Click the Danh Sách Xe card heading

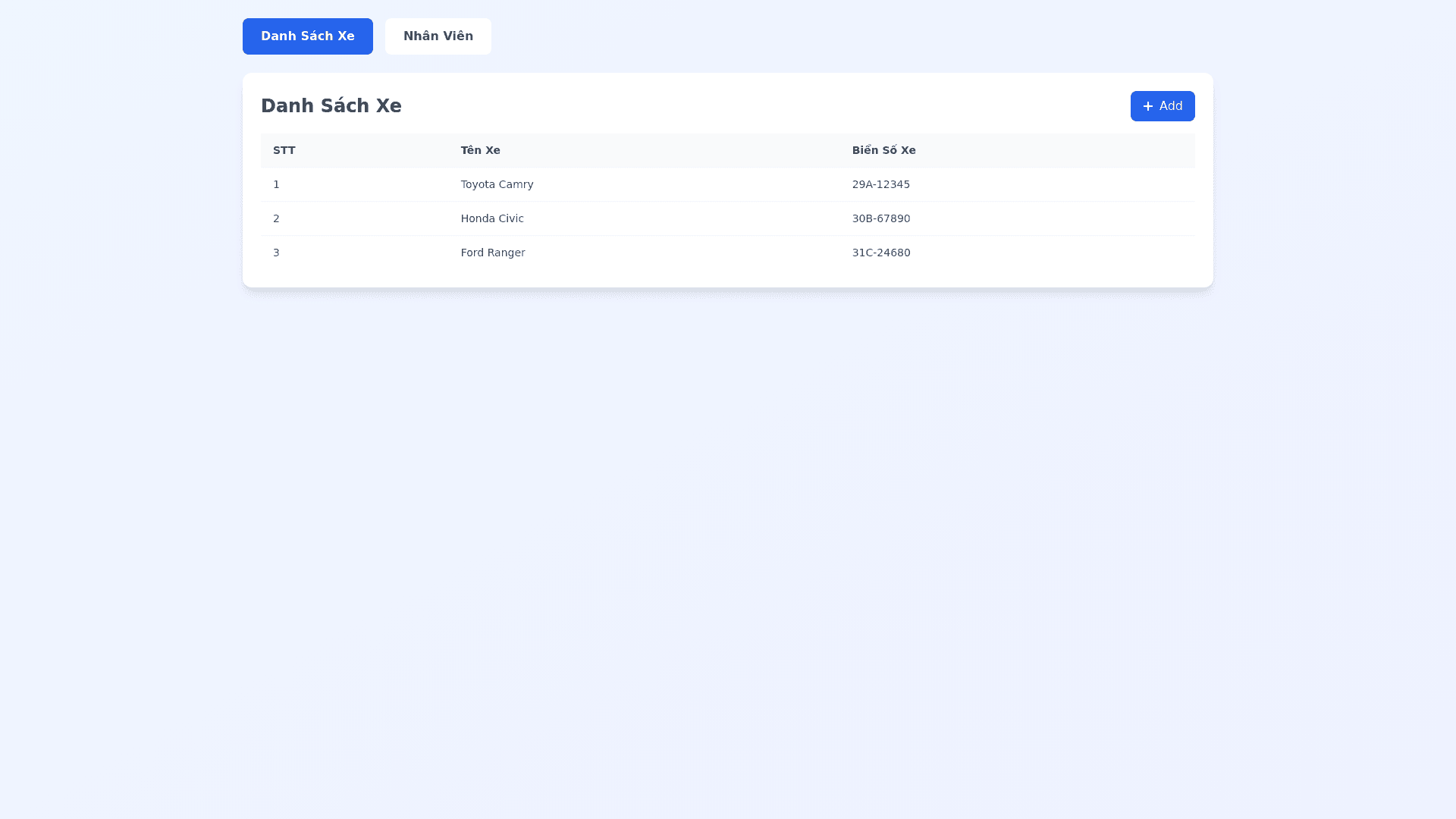(x=331, y=106)
